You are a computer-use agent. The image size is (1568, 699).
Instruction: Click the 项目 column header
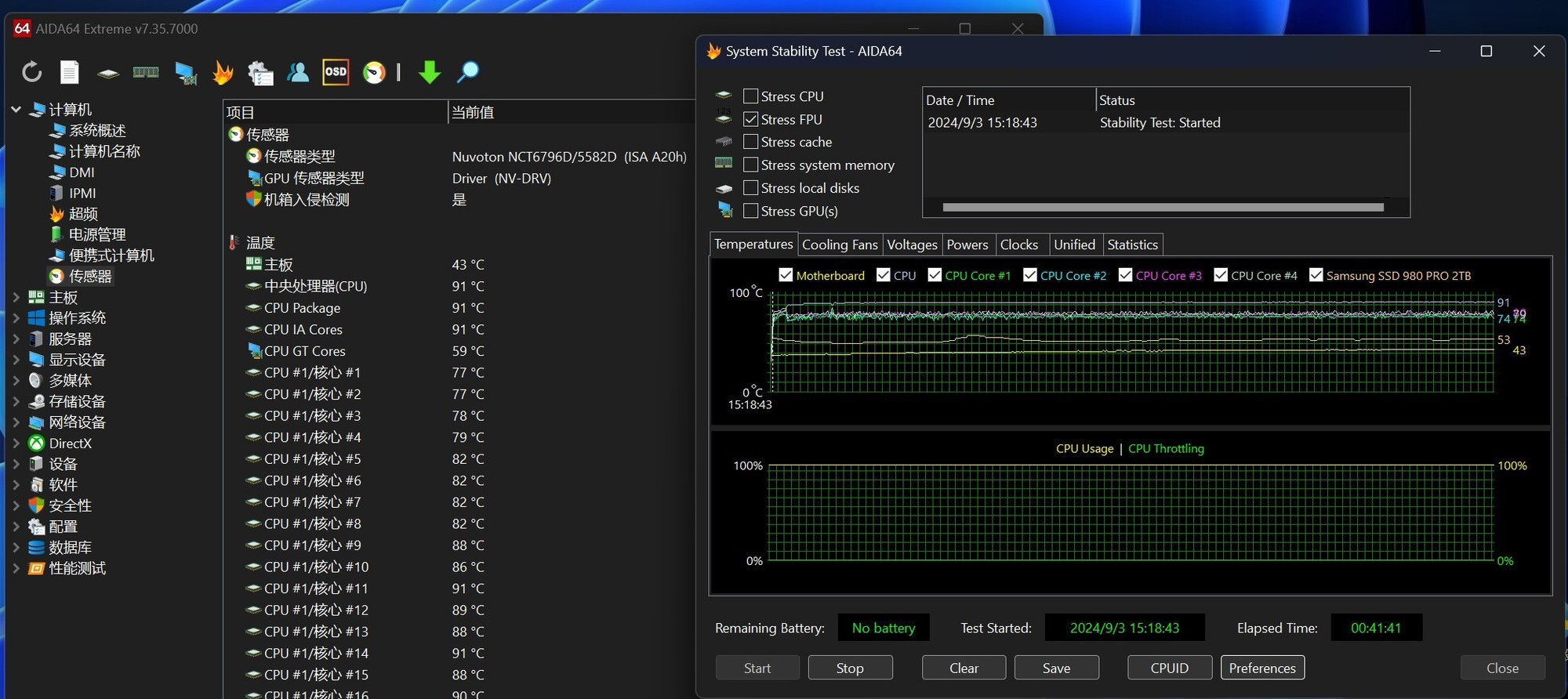tap(335, 112)
